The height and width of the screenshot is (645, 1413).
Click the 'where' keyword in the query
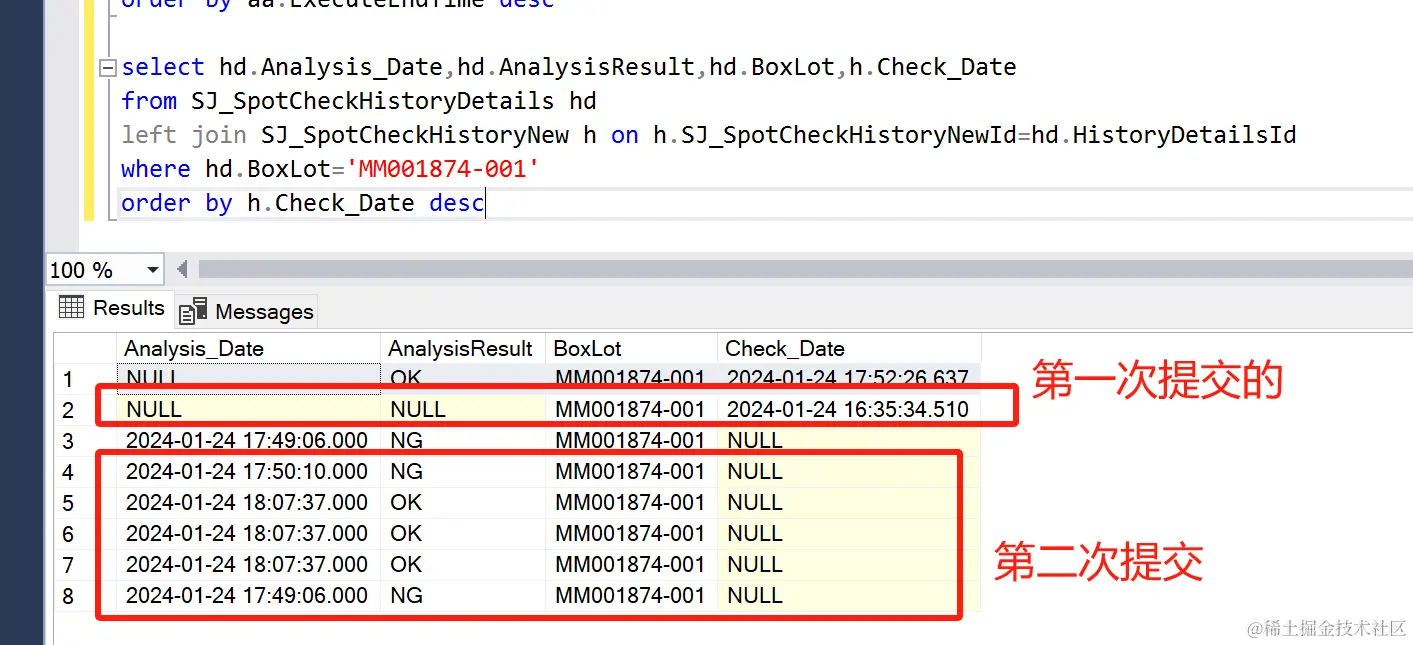click(x=156, y=169)
